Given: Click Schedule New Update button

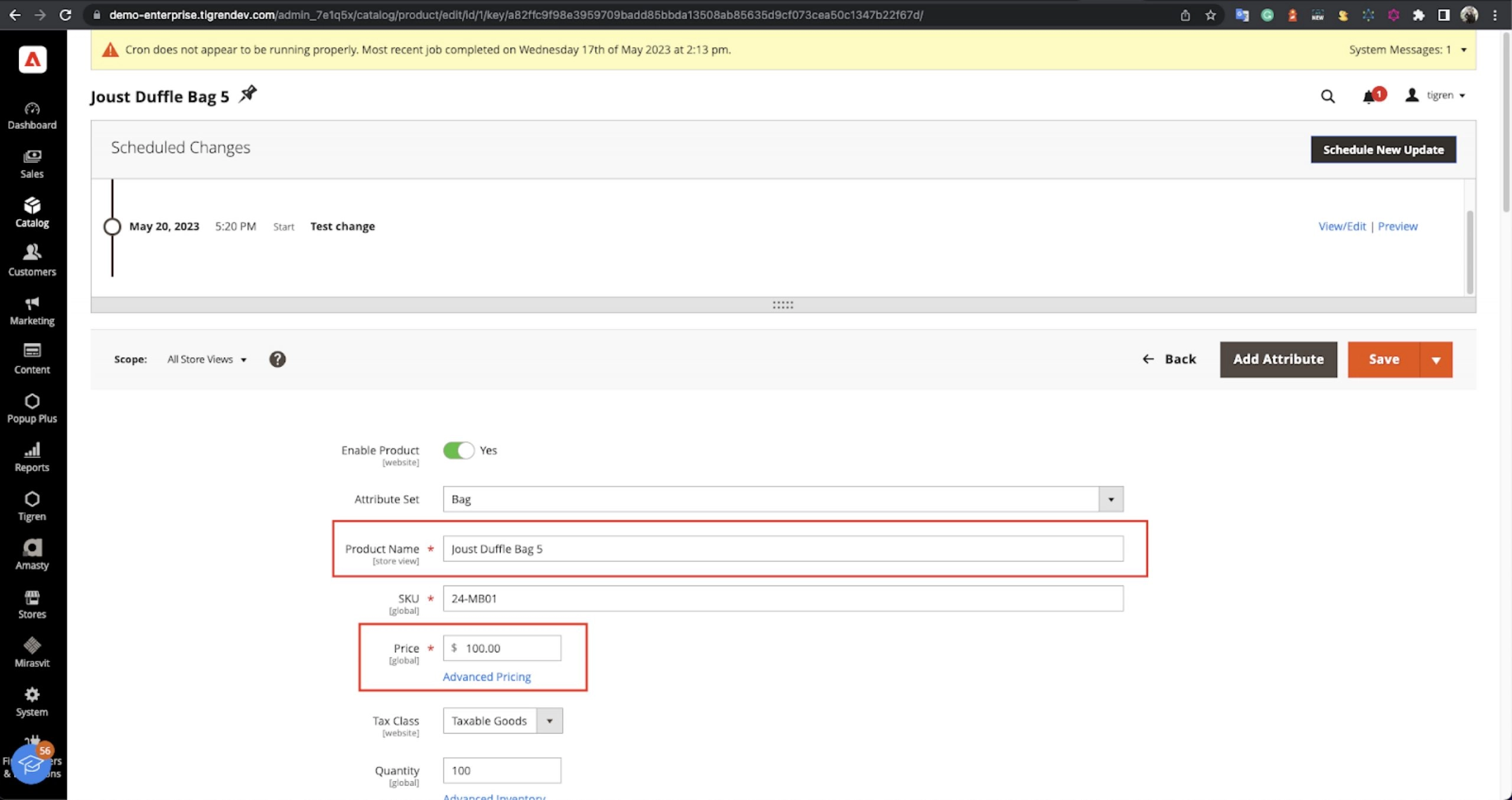Looking at the screenshot, I should (x=1384, y=150).
